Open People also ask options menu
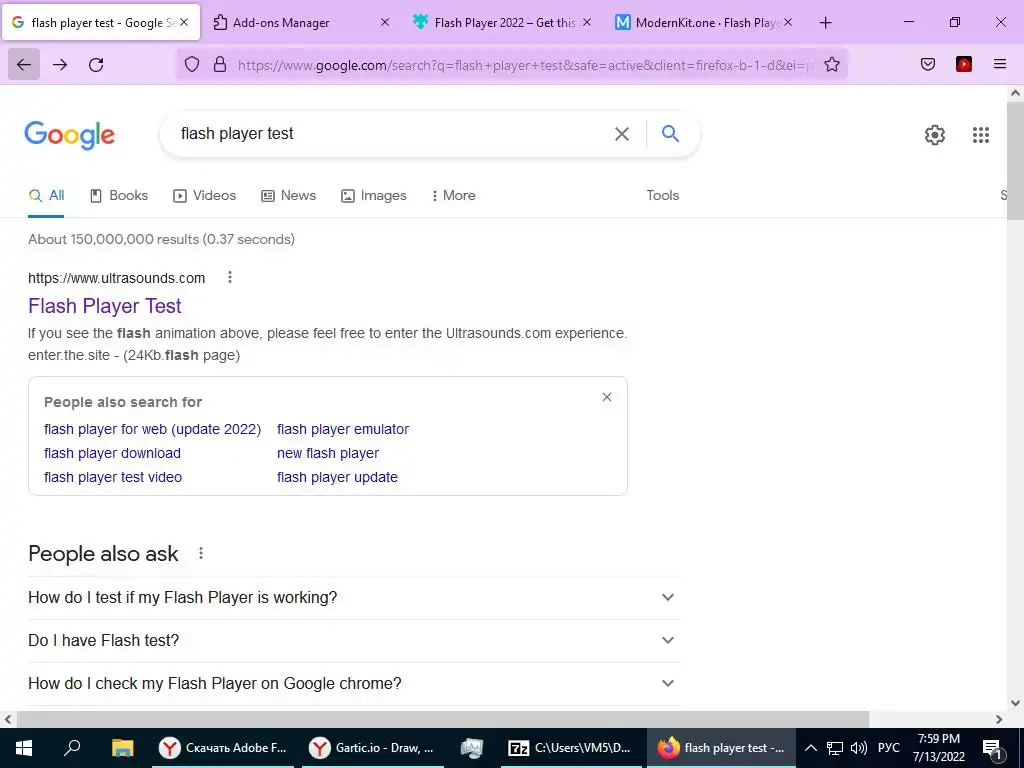This screenshot has height=768, width=1024. (x=201, y=554)
